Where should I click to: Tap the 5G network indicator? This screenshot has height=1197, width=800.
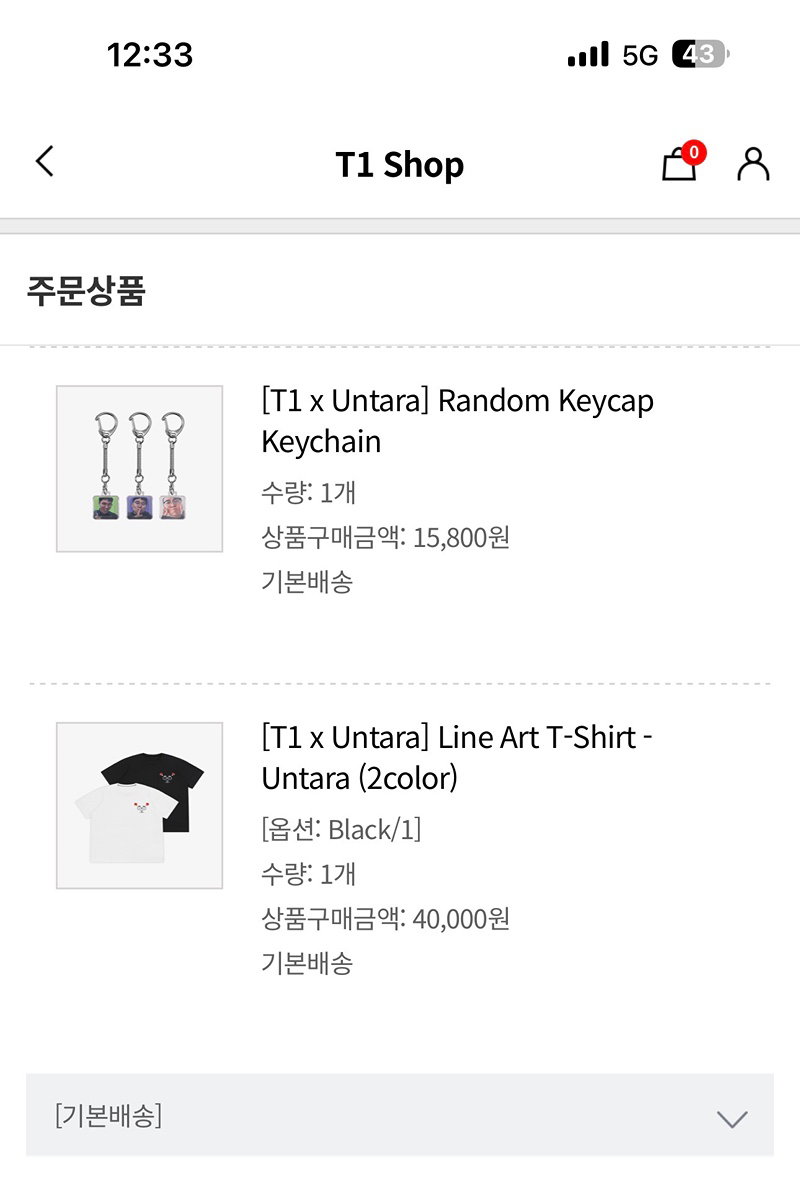tap(640, 55)
